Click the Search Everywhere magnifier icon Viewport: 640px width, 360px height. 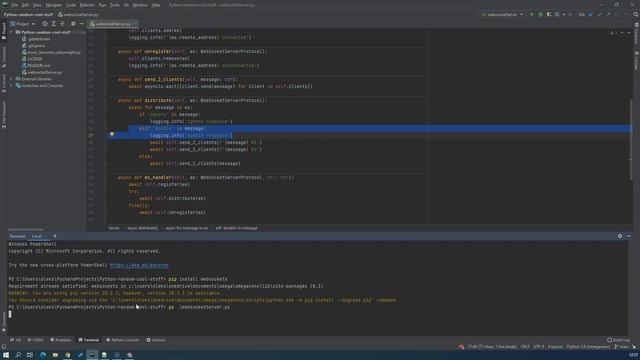[x=636, y=15]
